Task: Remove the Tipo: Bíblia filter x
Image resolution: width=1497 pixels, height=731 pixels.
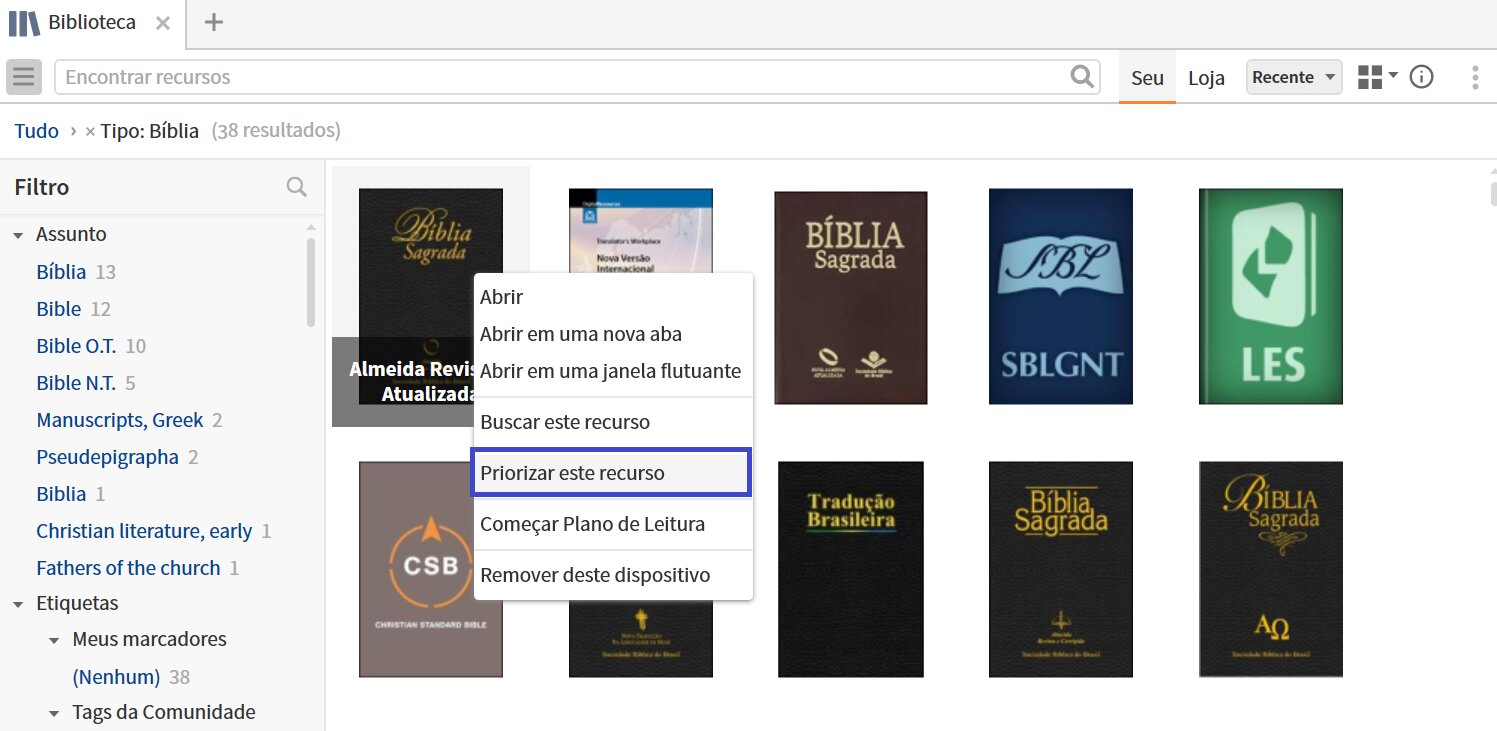Action: pos(90,131)
